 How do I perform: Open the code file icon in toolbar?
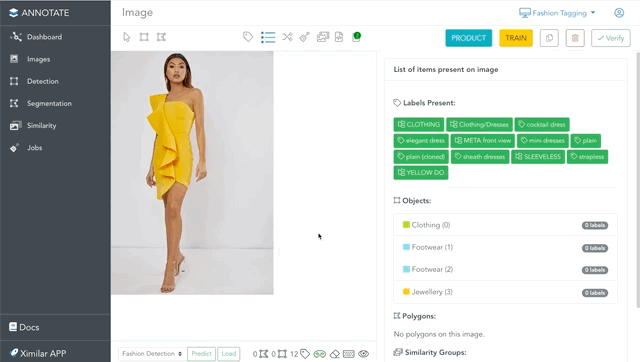pos(339,37)
